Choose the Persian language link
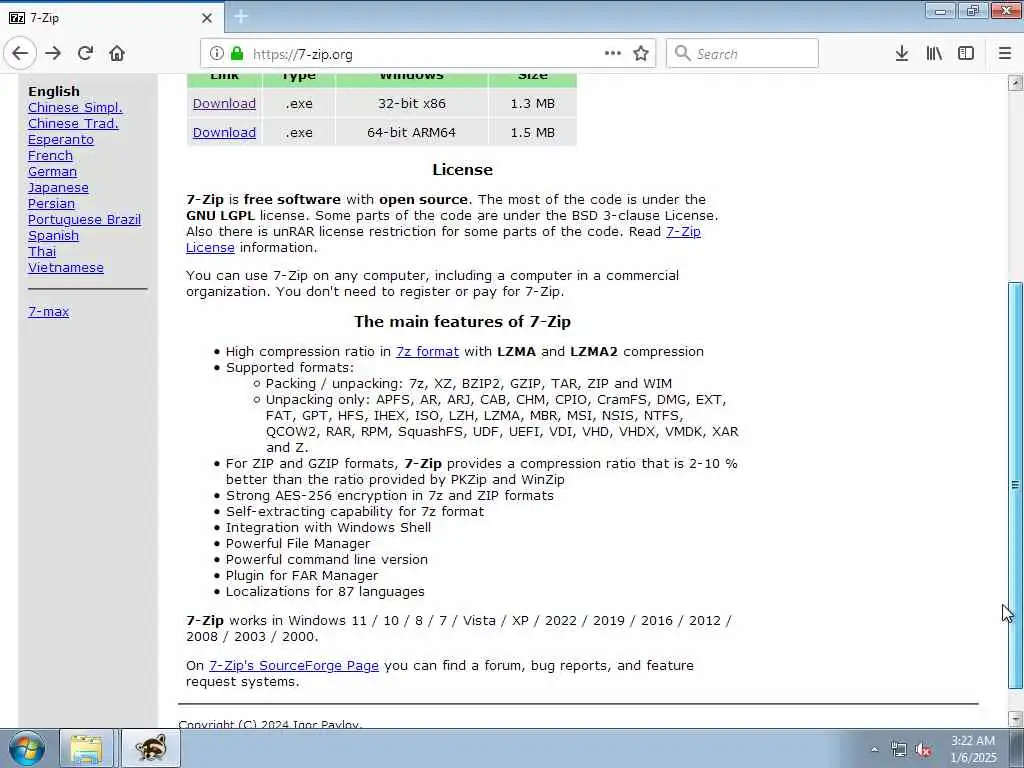Viewport: 1024px width, 768px height. coord(51,204)
